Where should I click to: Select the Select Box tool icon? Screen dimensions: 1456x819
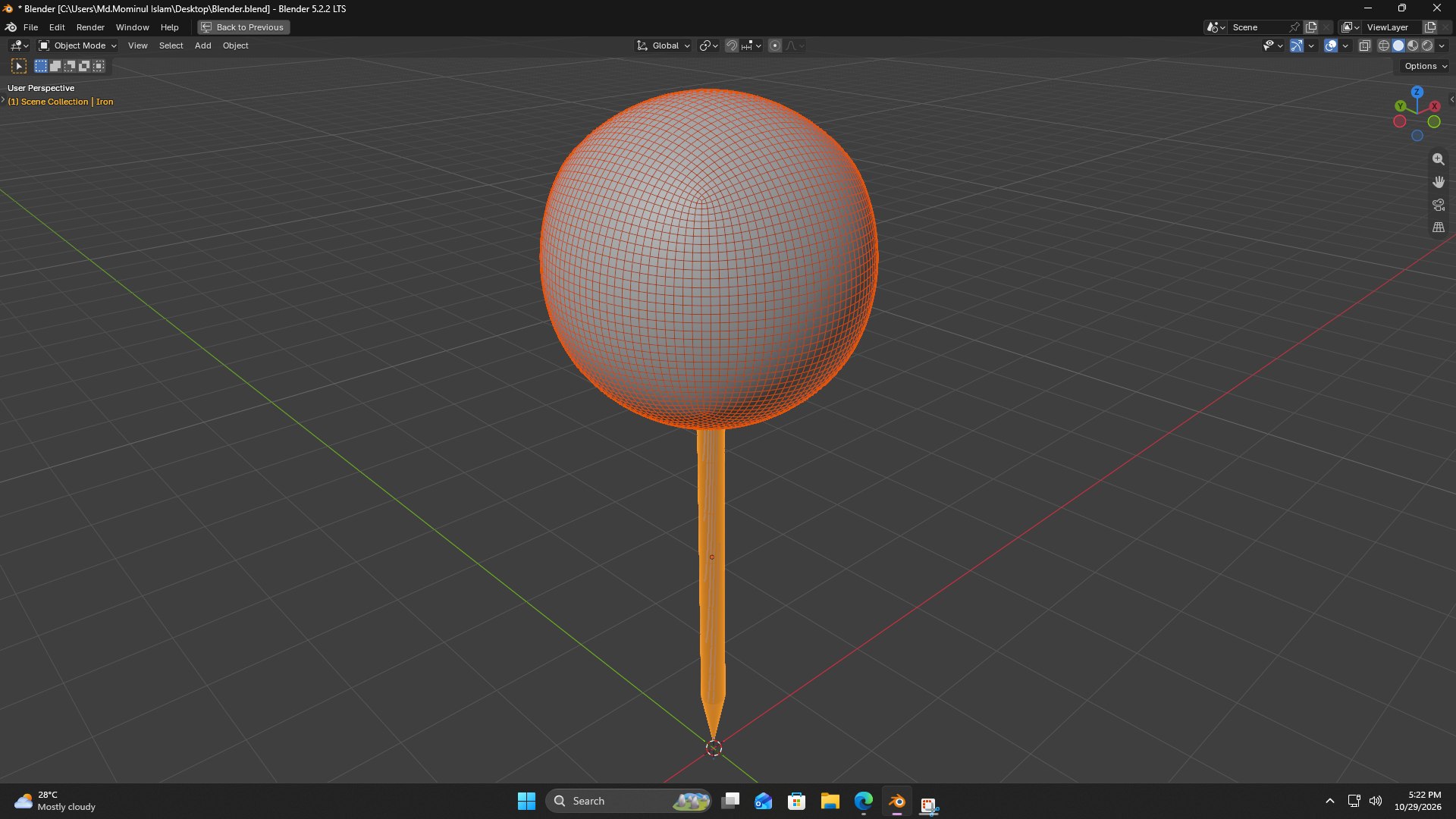pyautogui.click(x=19, y=67)
